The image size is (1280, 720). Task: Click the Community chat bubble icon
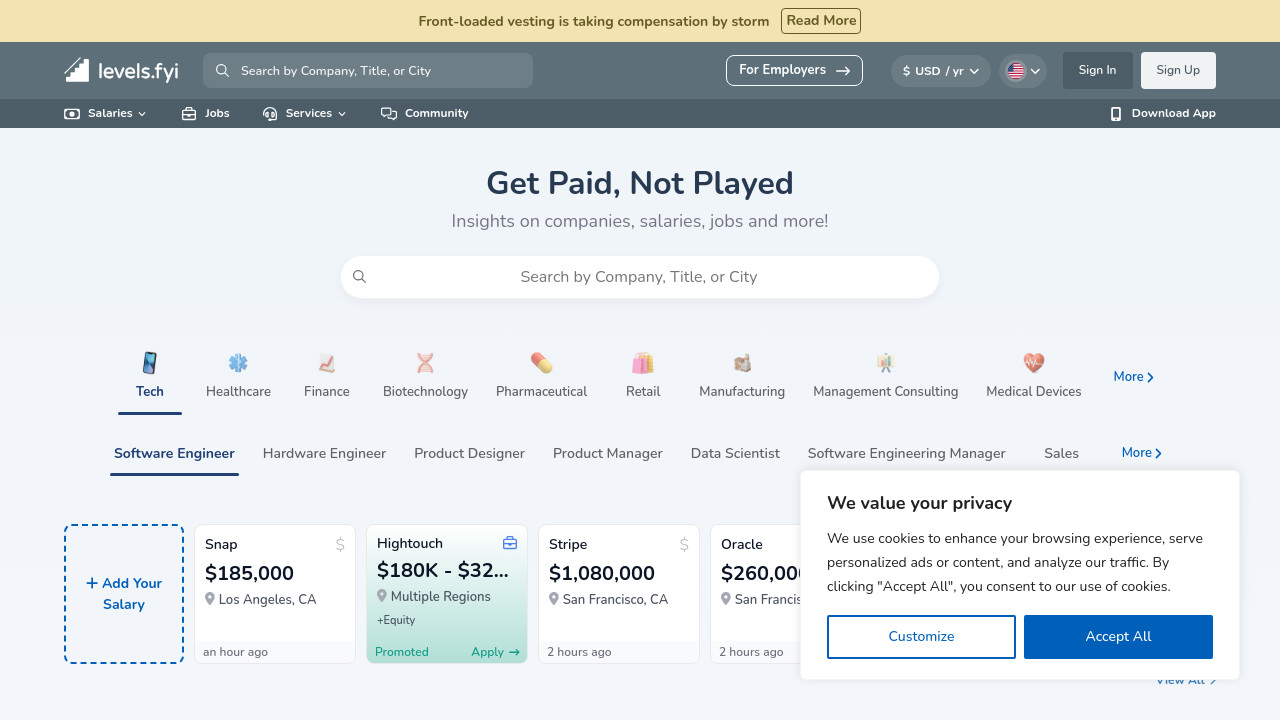pyautogui.click(x=388, y=113)
